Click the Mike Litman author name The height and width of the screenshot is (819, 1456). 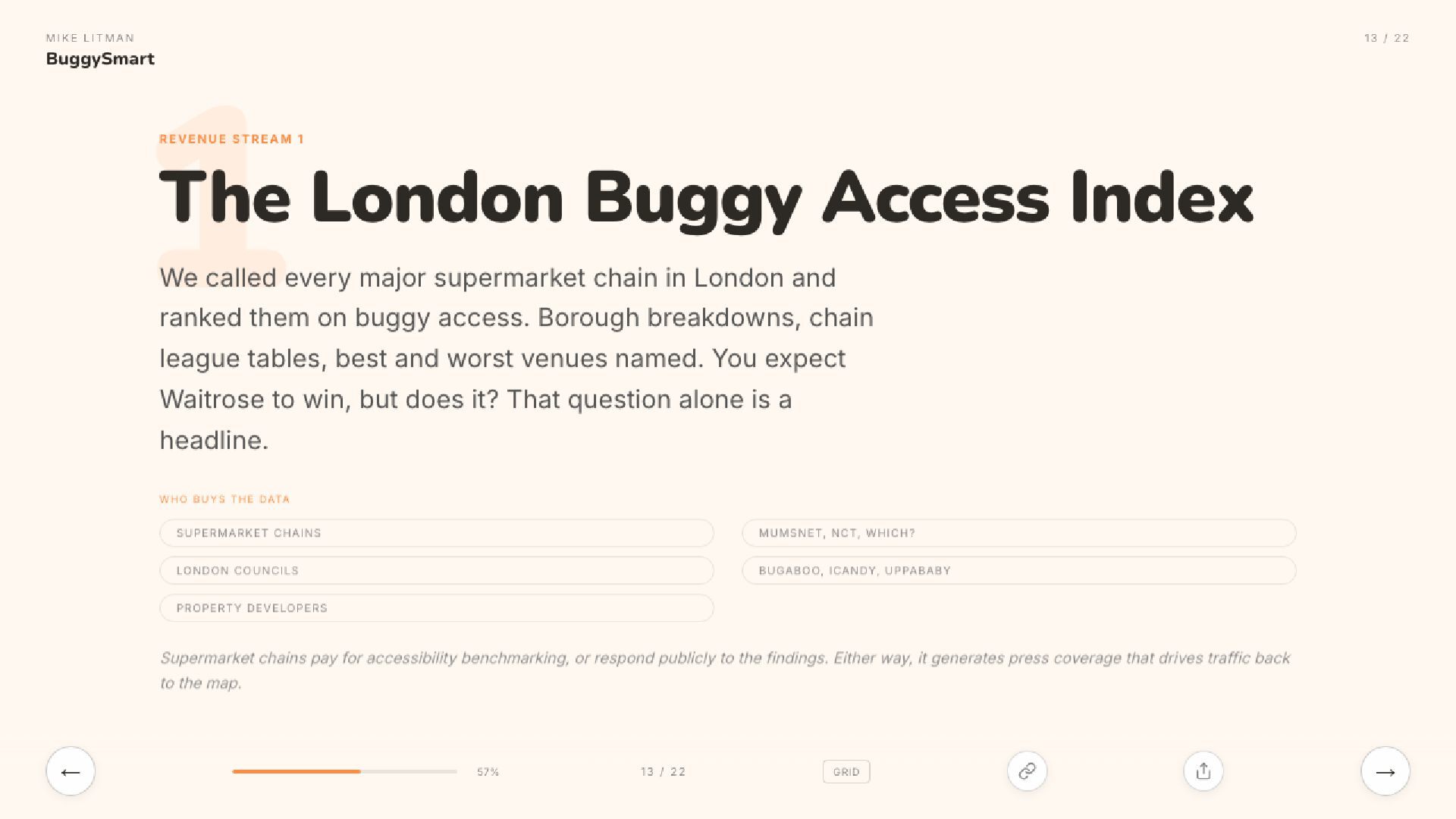[90, 38]
